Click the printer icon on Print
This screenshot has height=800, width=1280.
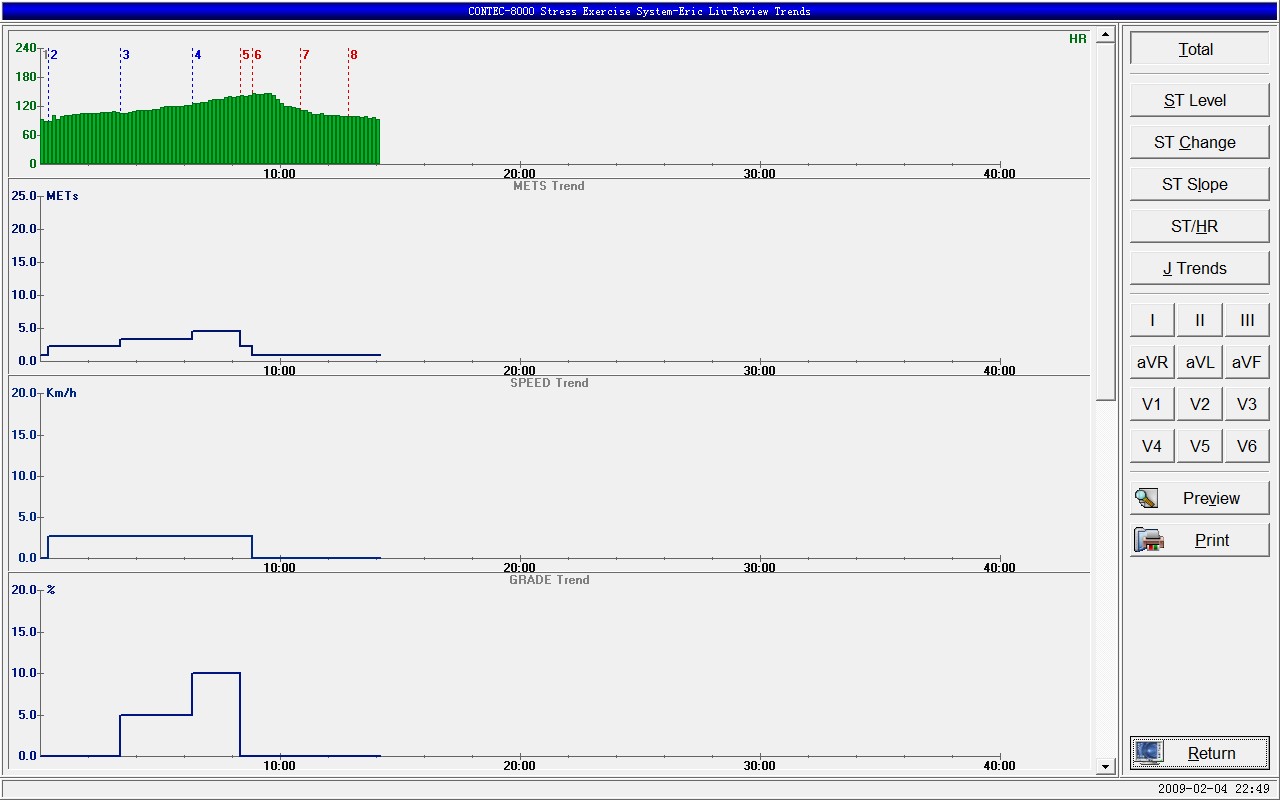click(1149, 540)
